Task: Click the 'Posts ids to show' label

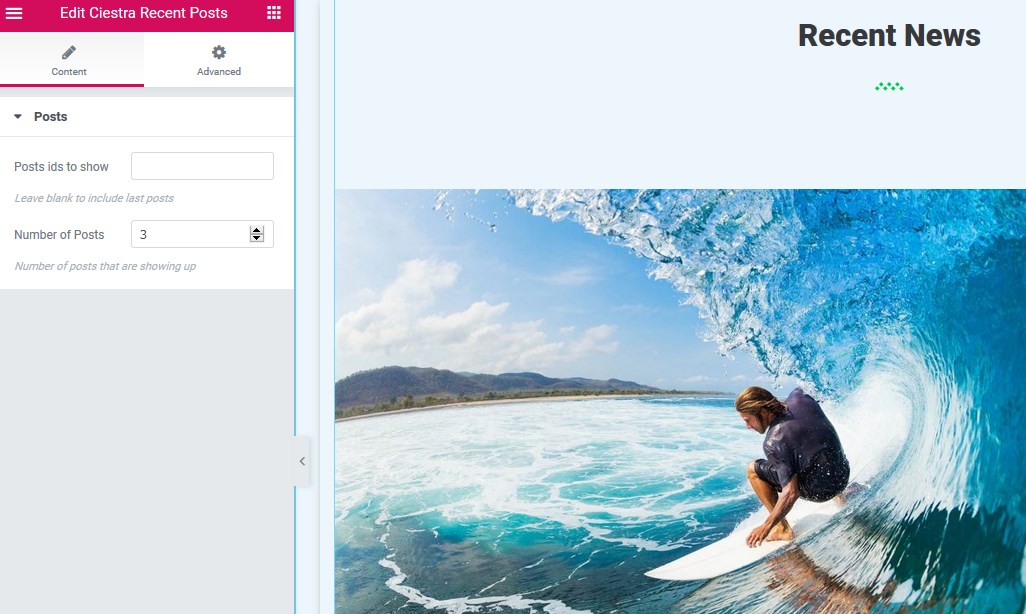Action: click(x=62, y=167)
